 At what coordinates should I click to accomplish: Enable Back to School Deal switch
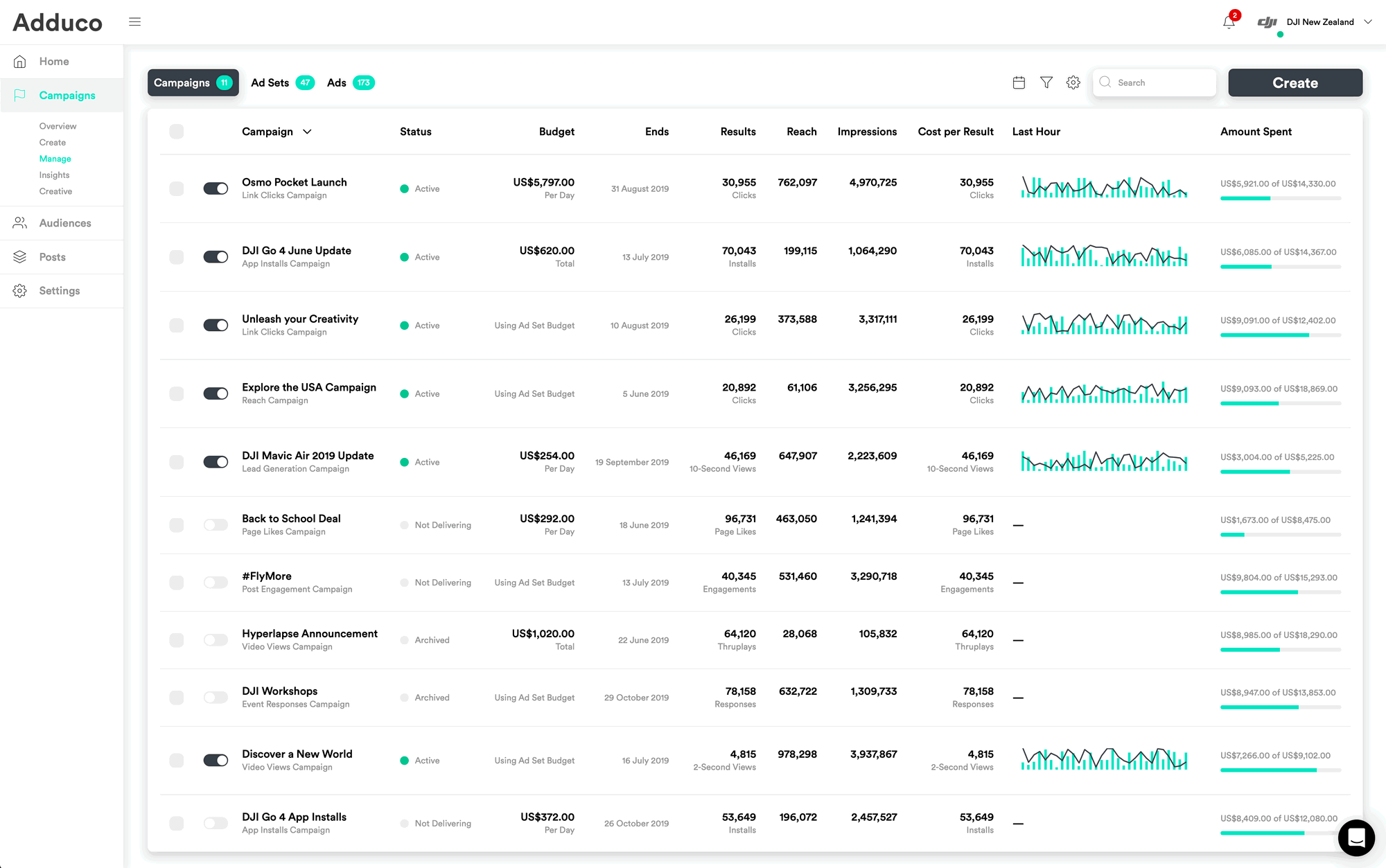[x=216, y=525]
